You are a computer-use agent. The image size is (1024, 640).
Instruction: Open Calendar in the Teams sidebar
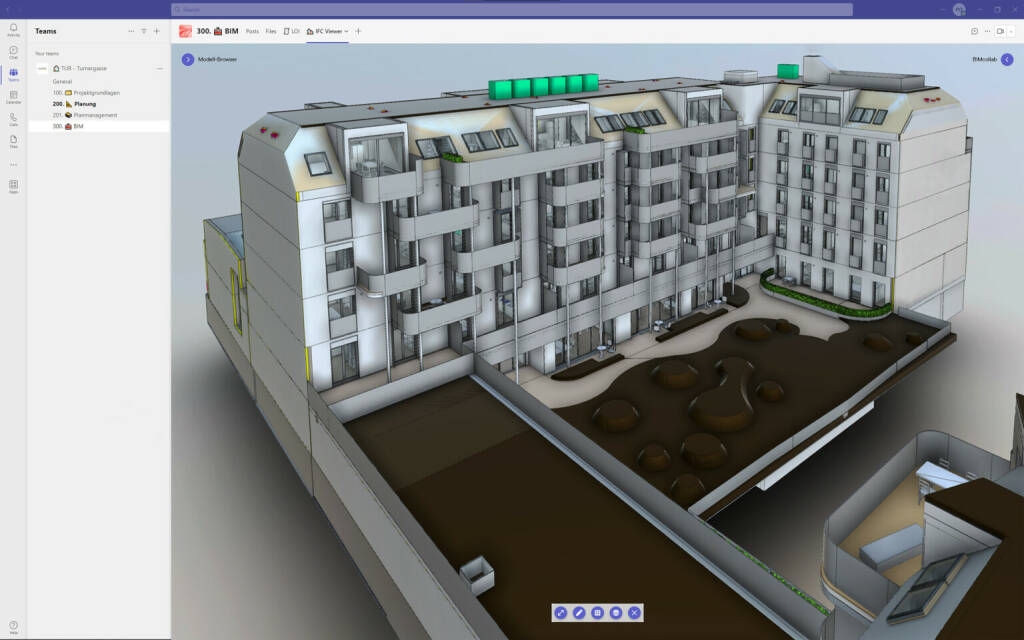click(x=13, y=97)
